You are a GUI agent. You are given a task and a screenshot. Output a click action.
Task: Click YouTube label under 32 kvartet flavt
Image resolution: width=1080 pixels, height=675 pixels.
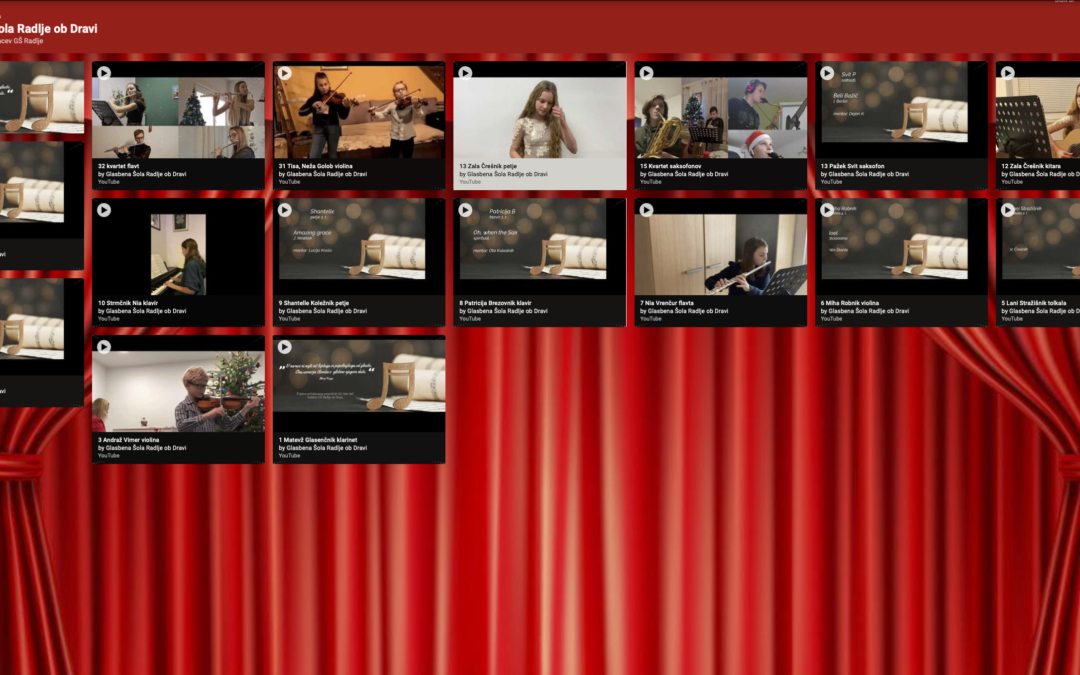click(109, 182)
